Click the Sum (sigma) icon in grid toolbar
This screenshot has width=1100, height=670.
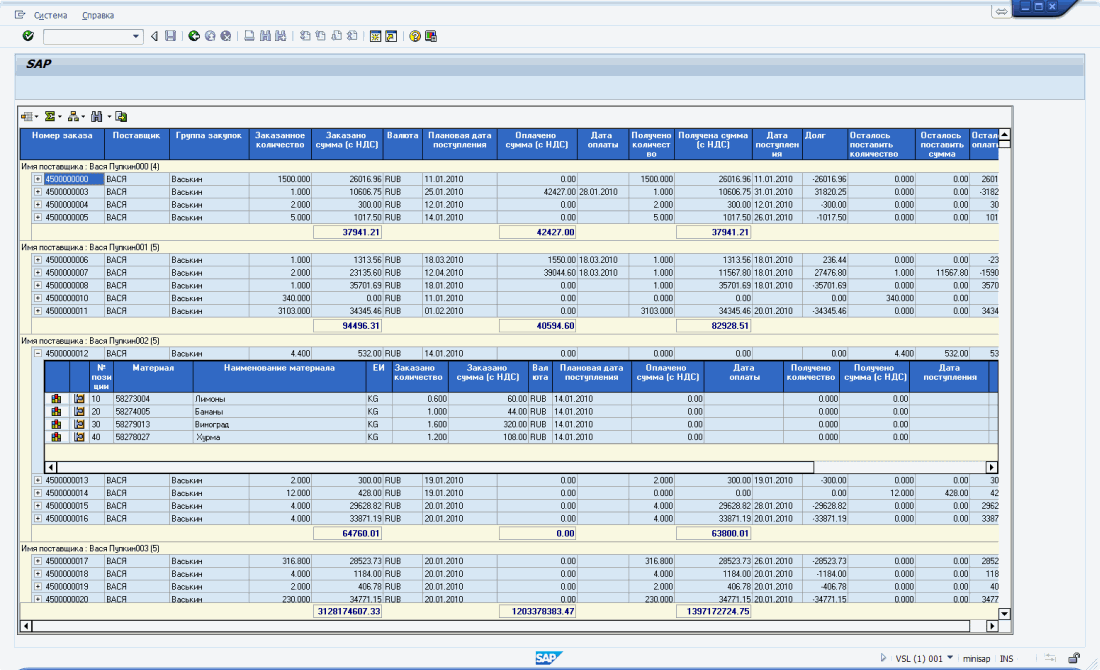(x=50, y=116)
